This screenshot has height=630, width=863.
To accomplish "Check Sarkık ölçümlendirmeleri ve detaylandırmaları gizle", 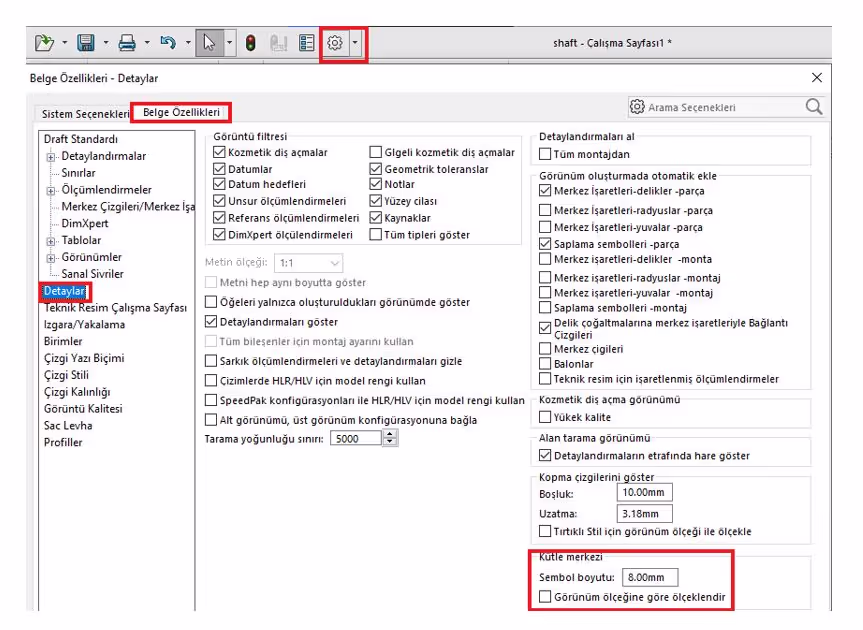I will pyautogui.click(x=211, y=361).
